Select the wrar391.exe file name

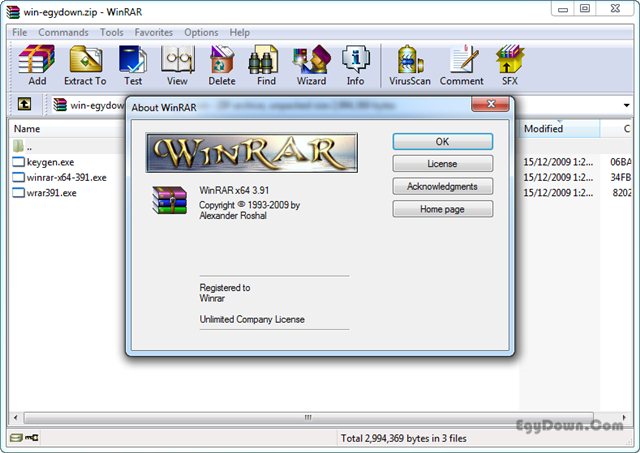[x=51, y=193]
